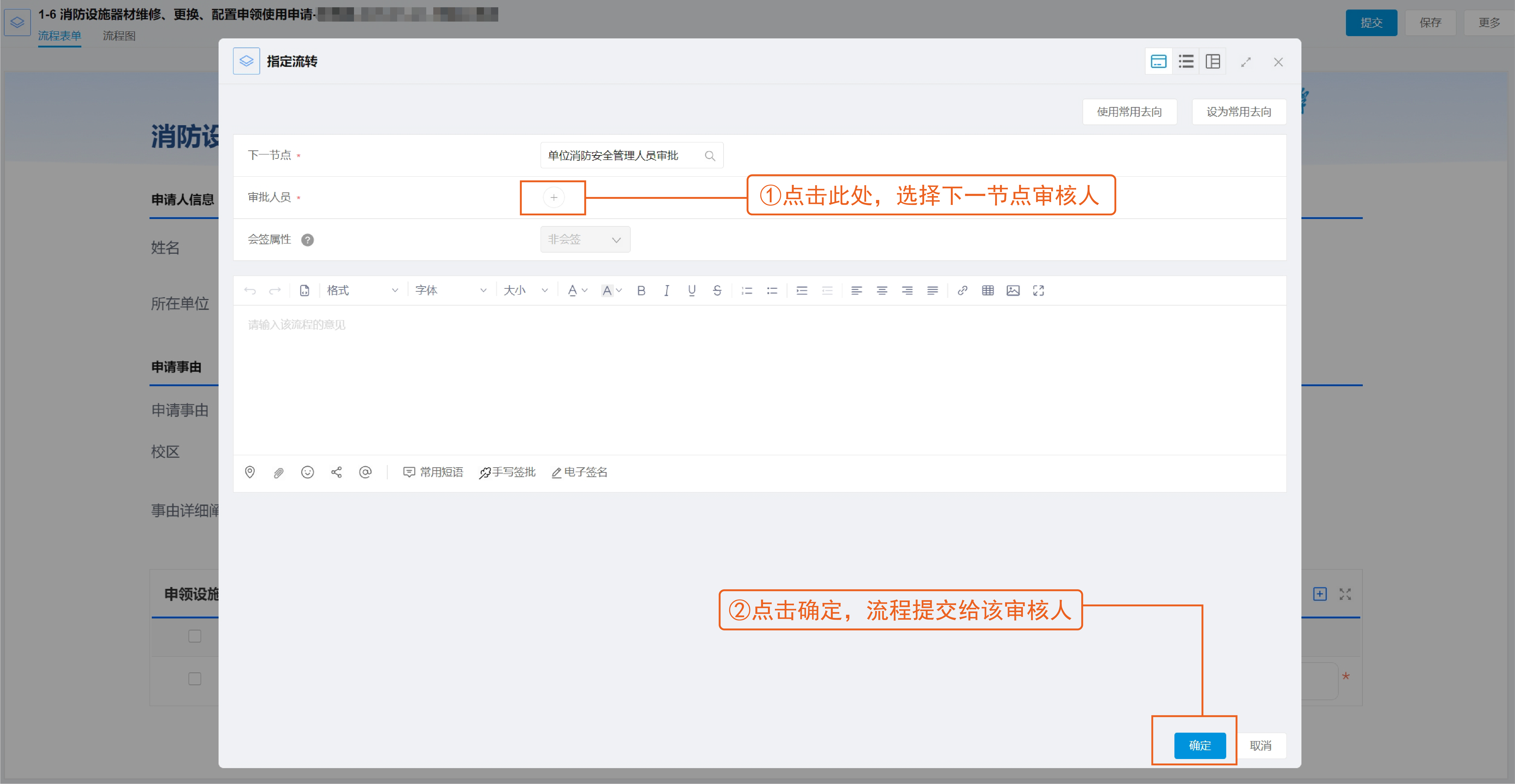Image resolution: width=1515 pixels, height=784 pixels.
Task: Align text left
Action: click(856, 291)
